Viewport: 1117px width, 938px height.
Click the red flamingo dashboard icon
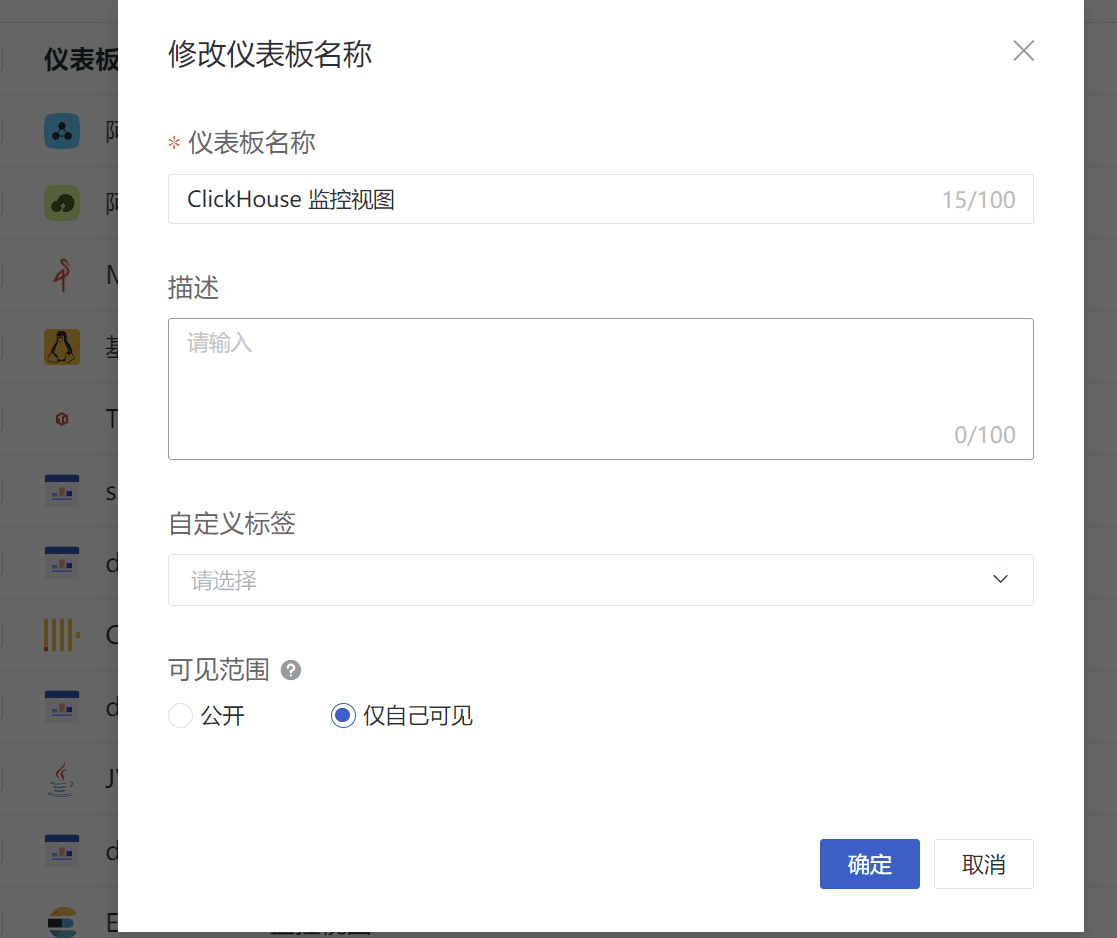tap(62, 275)
